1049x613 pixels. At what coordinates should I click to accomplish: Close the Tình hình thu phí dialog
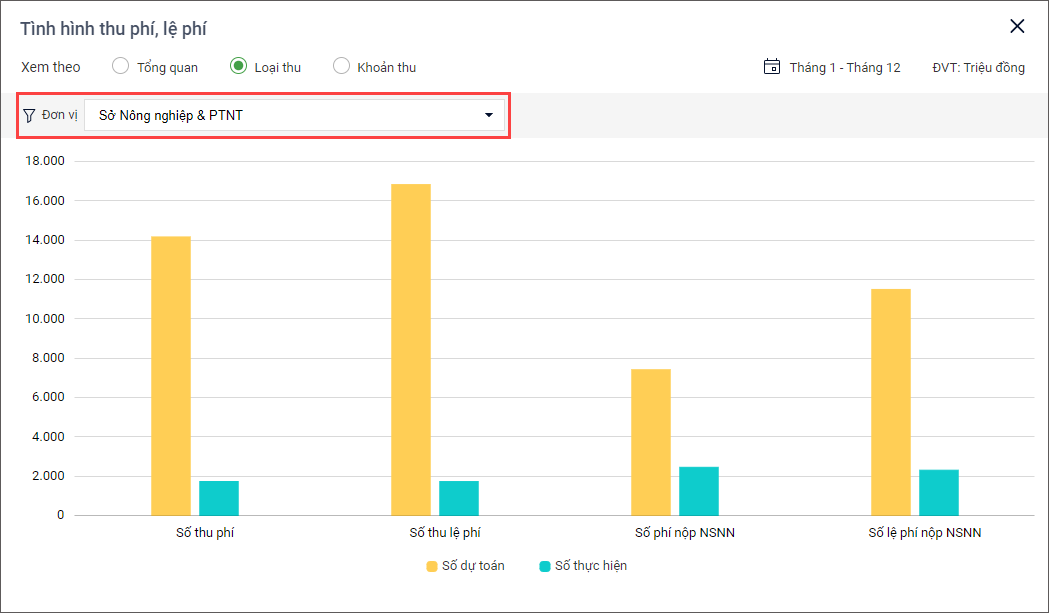[1017, 27]
